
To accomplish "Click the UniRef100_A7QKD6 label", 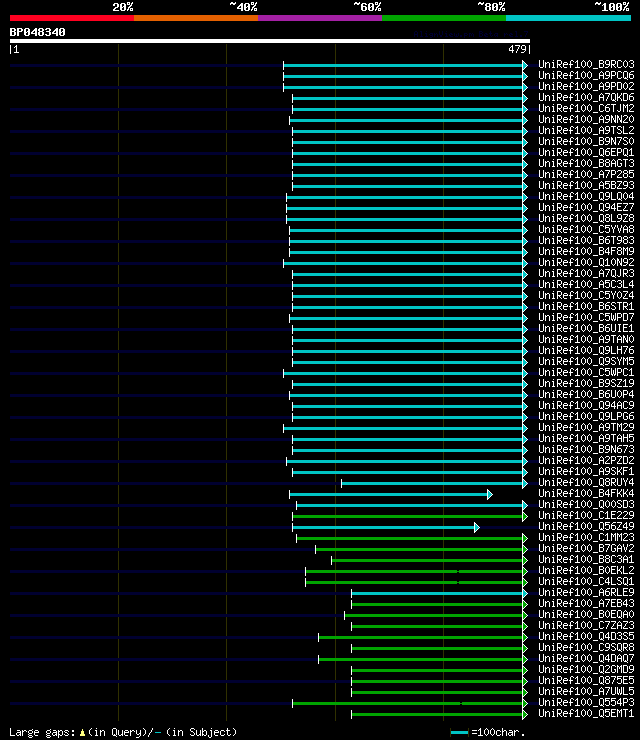I will point(586,97).
